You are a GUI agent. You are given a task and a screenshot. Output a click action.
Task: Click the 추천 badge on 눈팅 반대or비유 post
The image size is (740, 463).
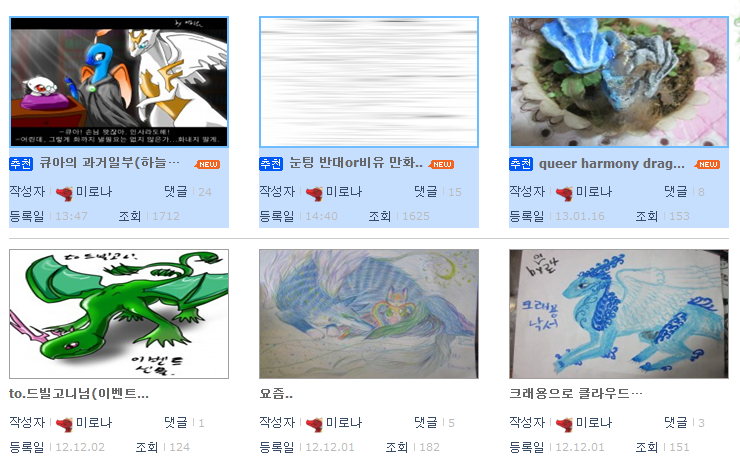pos(271,164)
